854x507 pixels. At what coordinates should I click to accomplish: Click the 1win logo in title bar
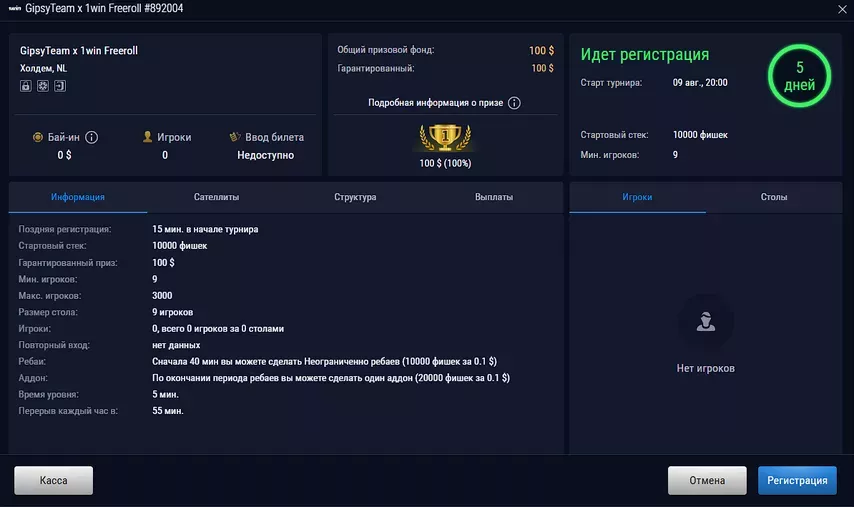click(x=15, y=8)
